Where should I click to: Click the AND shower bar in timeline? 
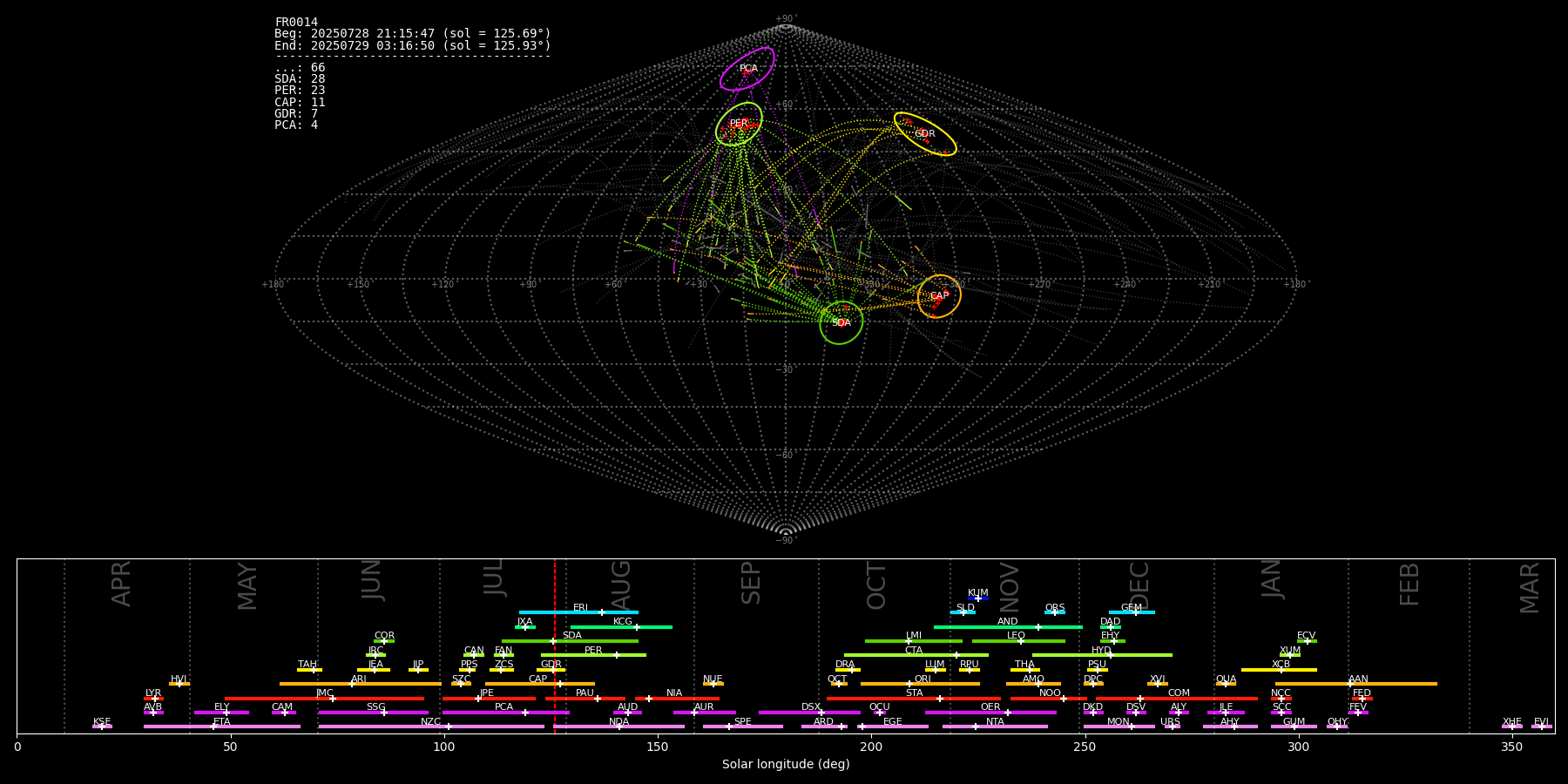(x=1008, y=626)
